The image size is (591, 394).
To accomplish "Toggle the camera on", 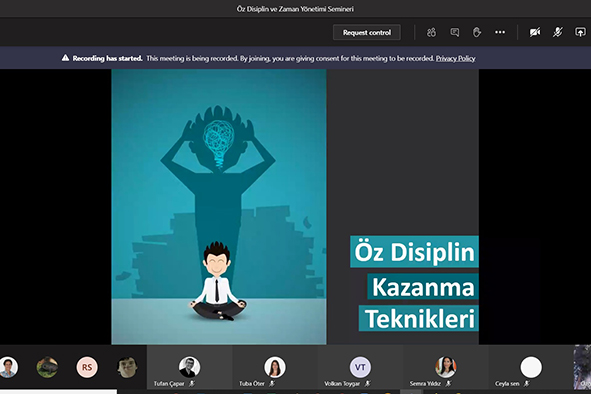I will click(x=535, y=32).
